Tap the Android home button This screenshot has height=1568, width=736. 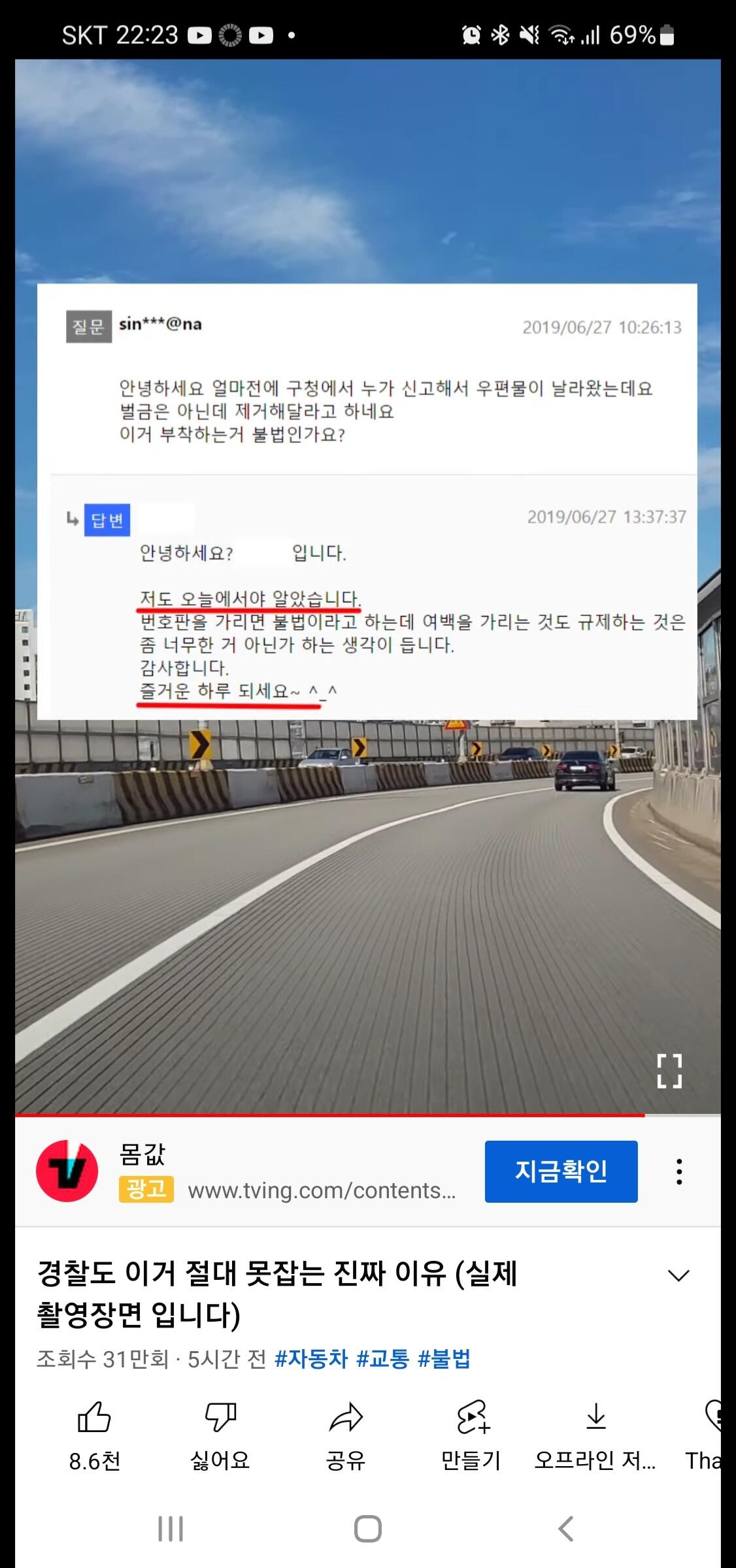[x=368, y=1529]
